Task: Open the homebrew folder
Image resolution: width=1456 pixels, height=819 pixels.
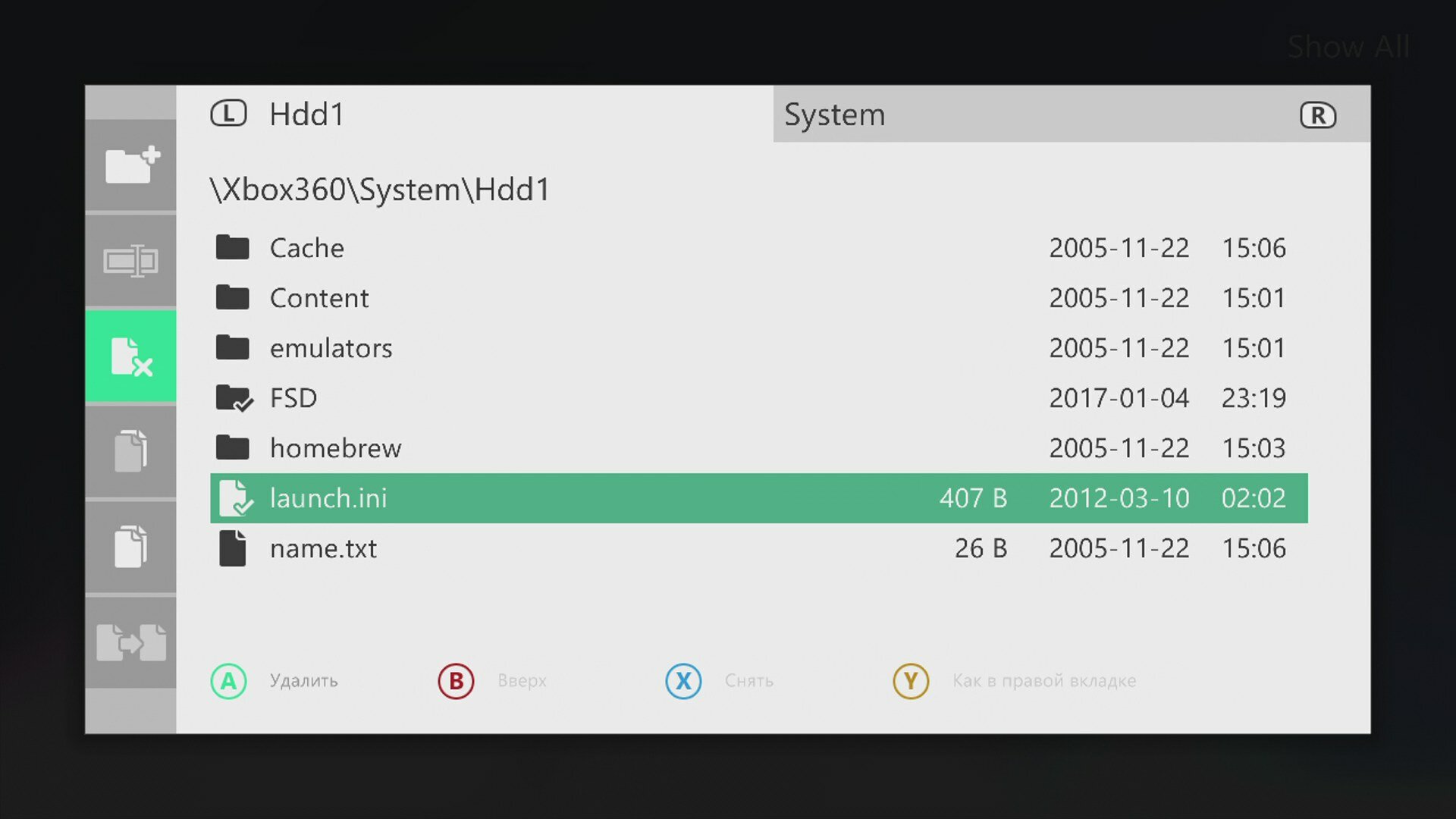Action: point(335,448)
